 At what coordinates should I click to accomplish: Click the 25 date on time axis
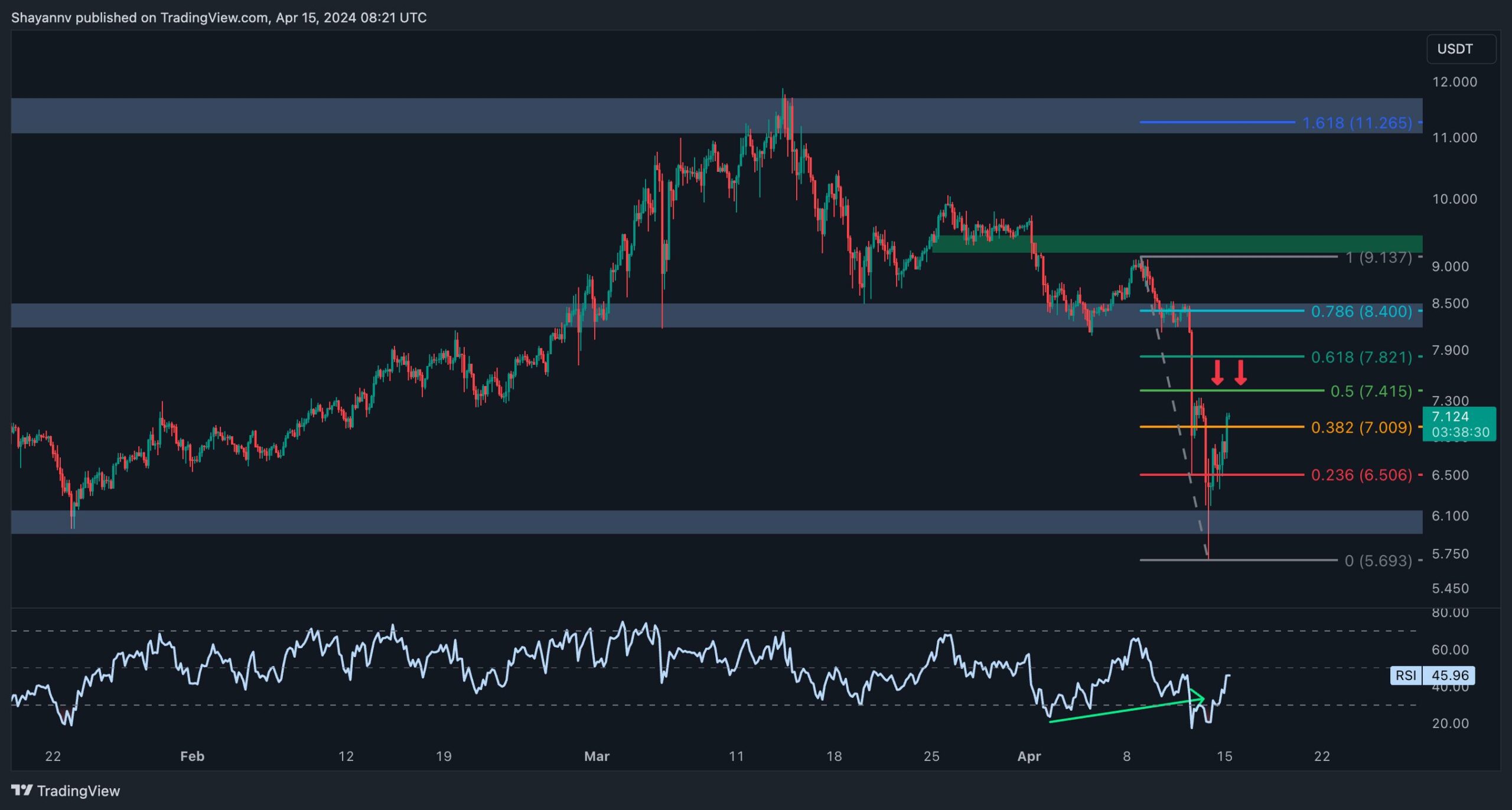tap(931, 756)
